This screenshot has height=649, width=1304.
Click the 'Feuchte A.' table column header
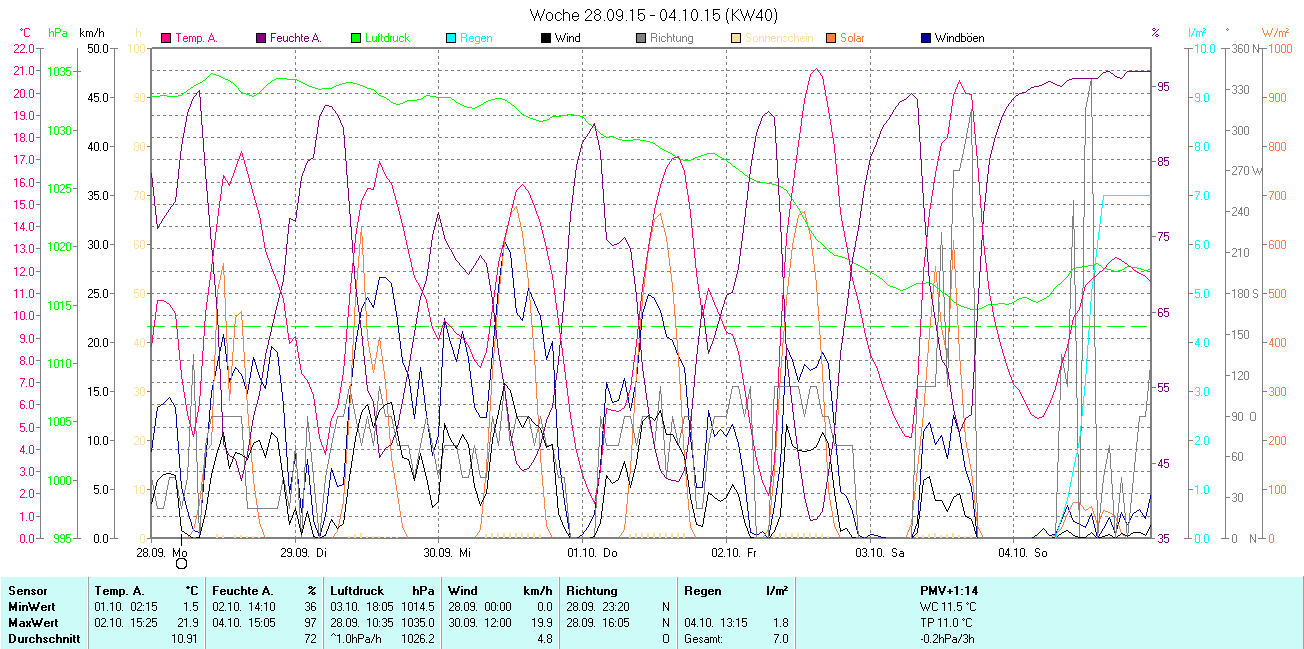242,591
